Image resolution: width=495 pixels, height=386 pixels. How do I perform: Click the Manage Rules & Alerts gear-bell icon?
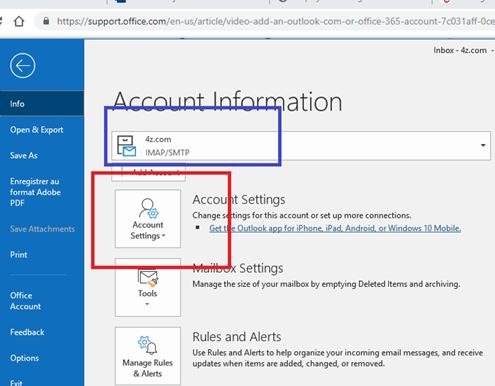click(x=147, y=345)
